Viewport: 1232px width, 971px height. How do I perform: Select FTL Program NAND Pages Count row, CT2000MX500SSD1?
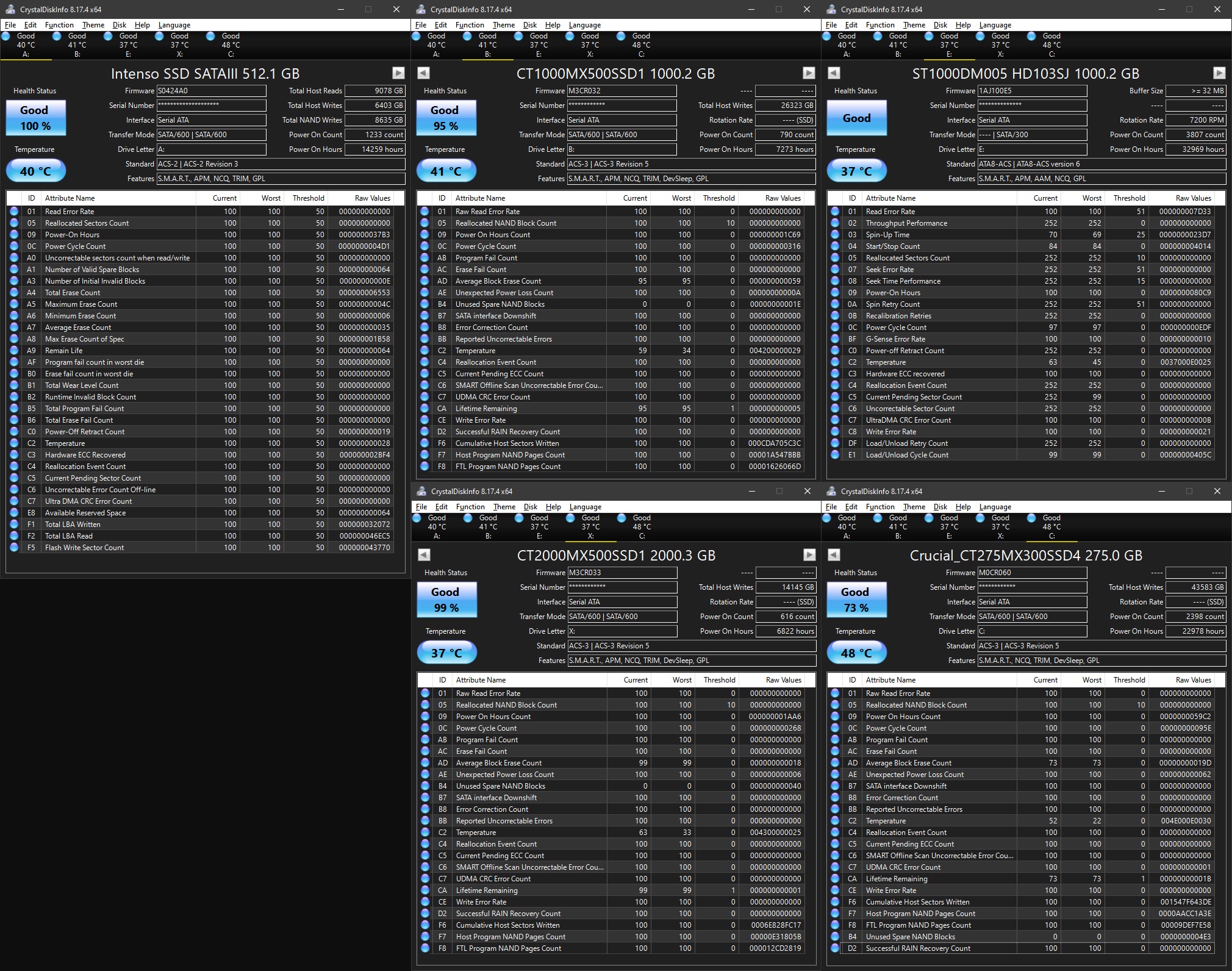click(x=611, y=948)
